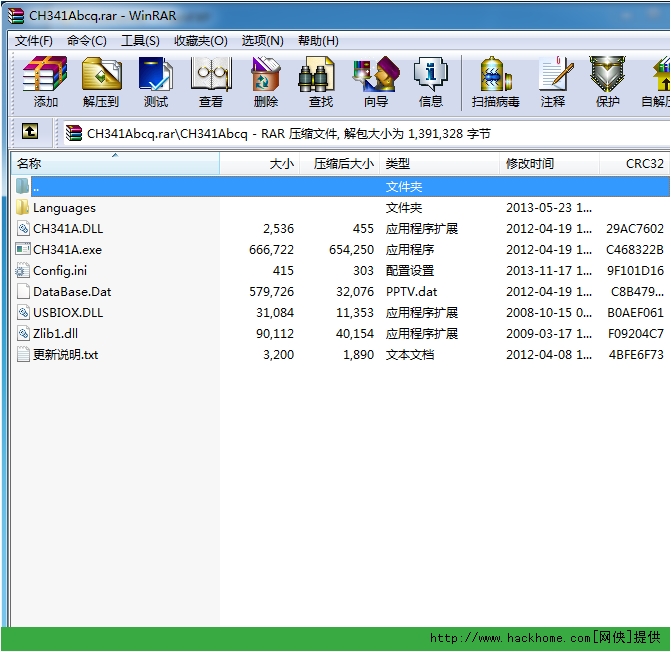This screenshot has height=652, width=671.
Task: Click the type cell PPTV.dat
Action: coord(411,291)
